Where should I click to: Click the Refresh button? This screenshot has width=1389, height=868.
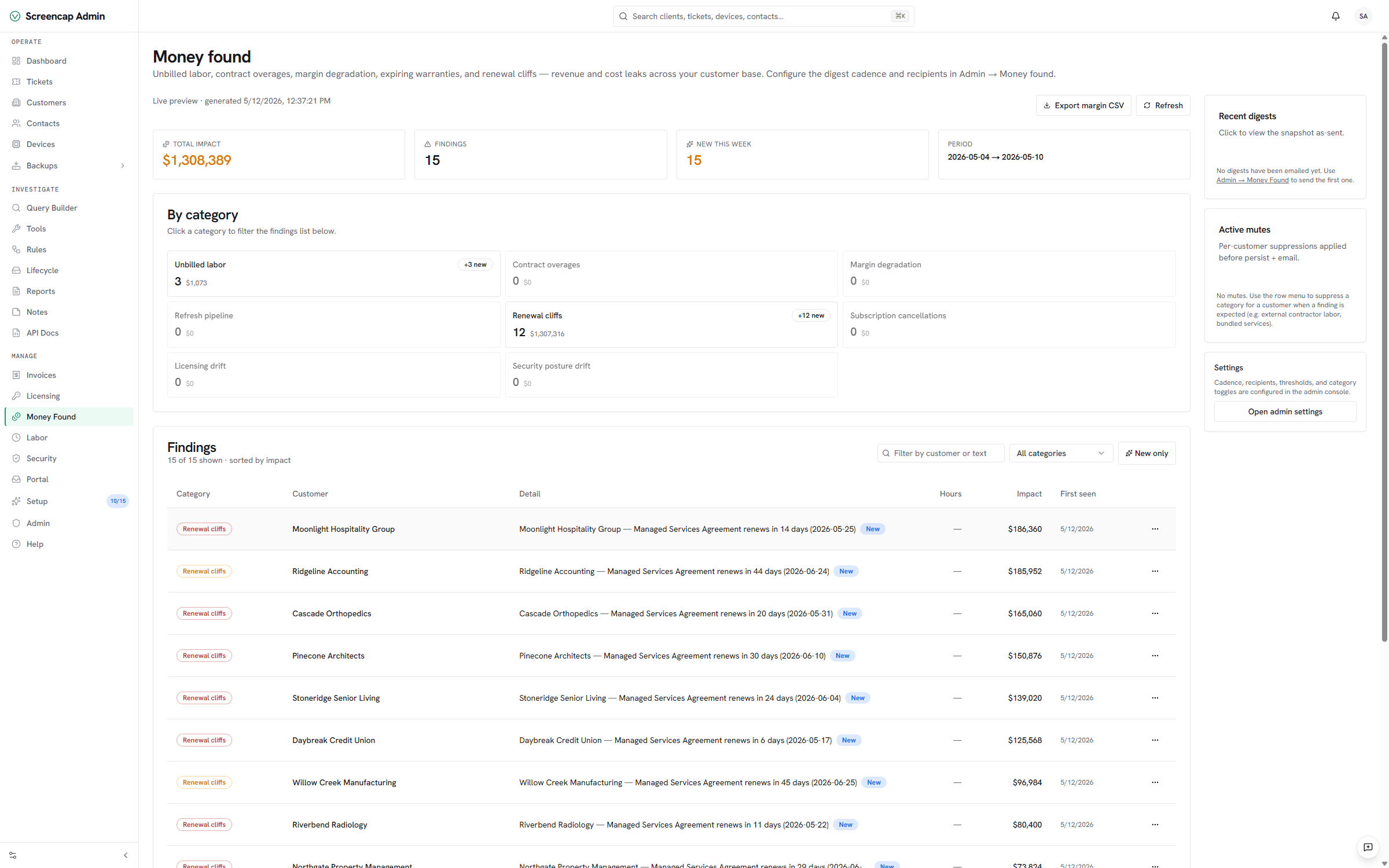[1163, 105]
